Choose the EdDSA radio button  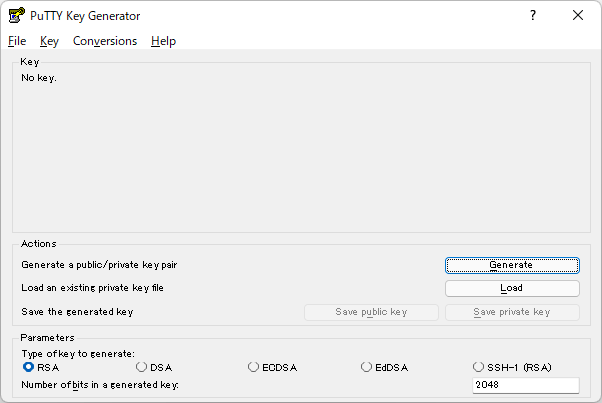(x=384, y=367)
